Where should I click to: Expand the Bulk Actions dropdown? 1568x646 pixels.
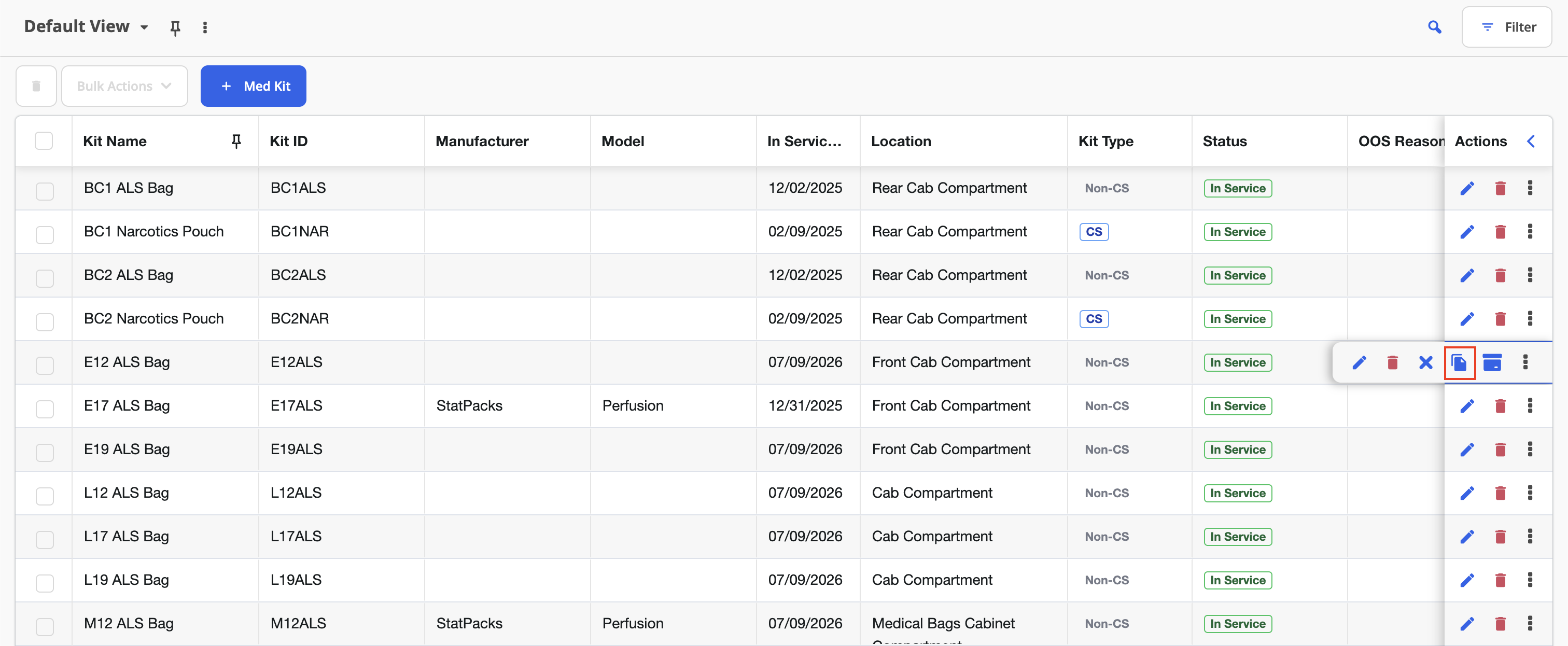pos(124,86)
